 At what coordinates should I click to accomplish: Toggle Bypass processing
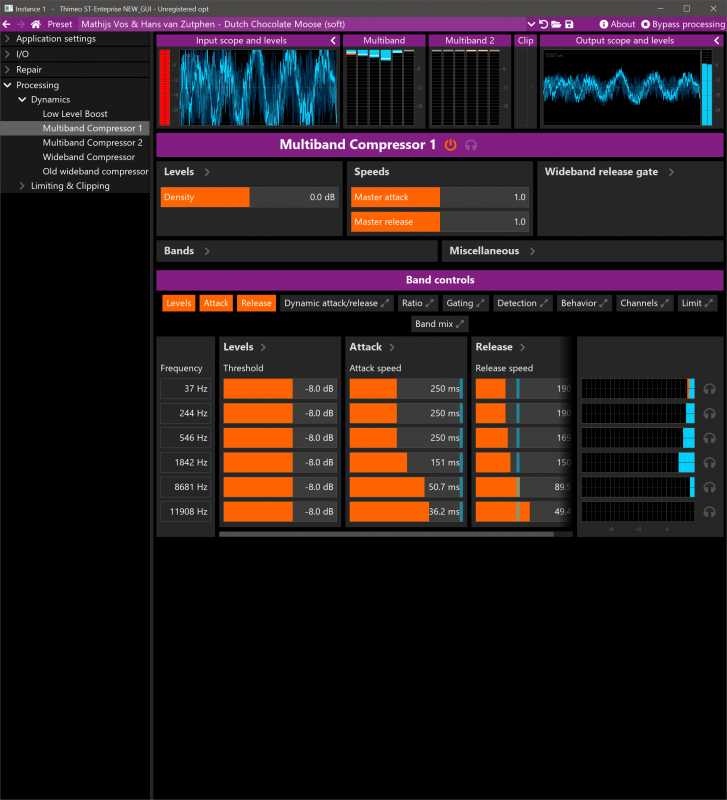[x=683, y=24]
